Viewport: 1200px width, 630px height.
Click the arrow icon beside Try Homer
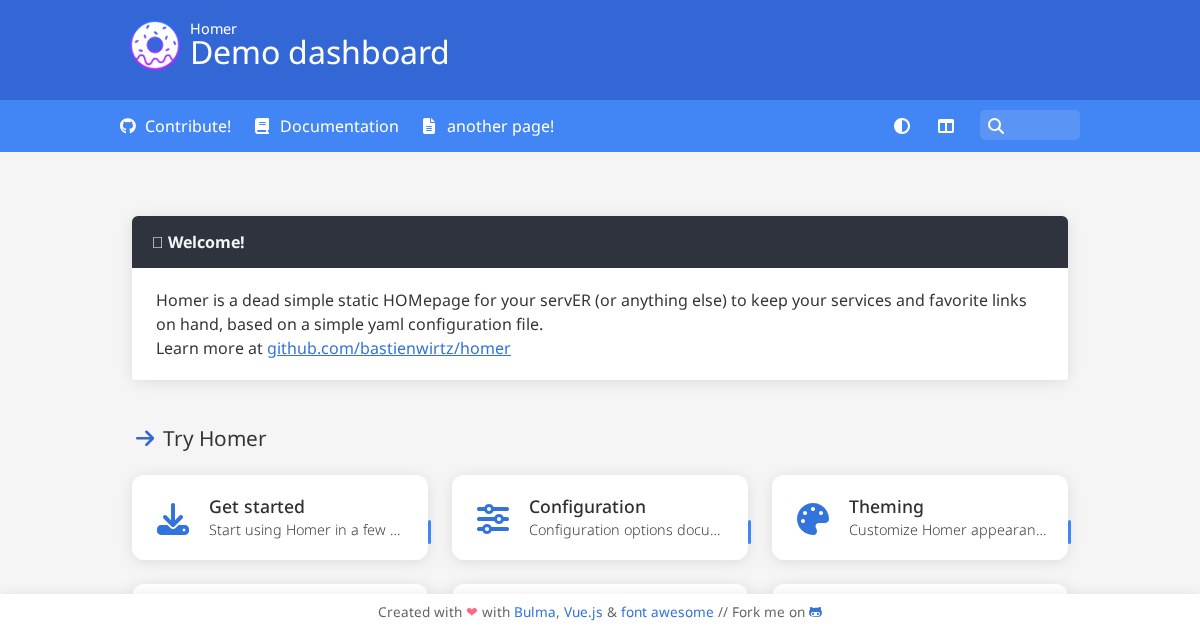click(145, 438)
